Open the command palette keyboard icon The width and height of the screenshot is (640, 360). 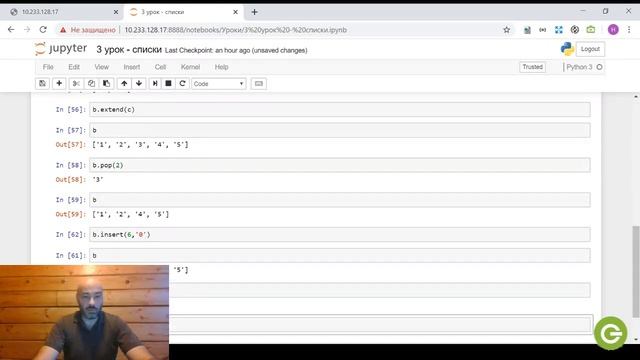pyautogui.click(x=258, y=84)
